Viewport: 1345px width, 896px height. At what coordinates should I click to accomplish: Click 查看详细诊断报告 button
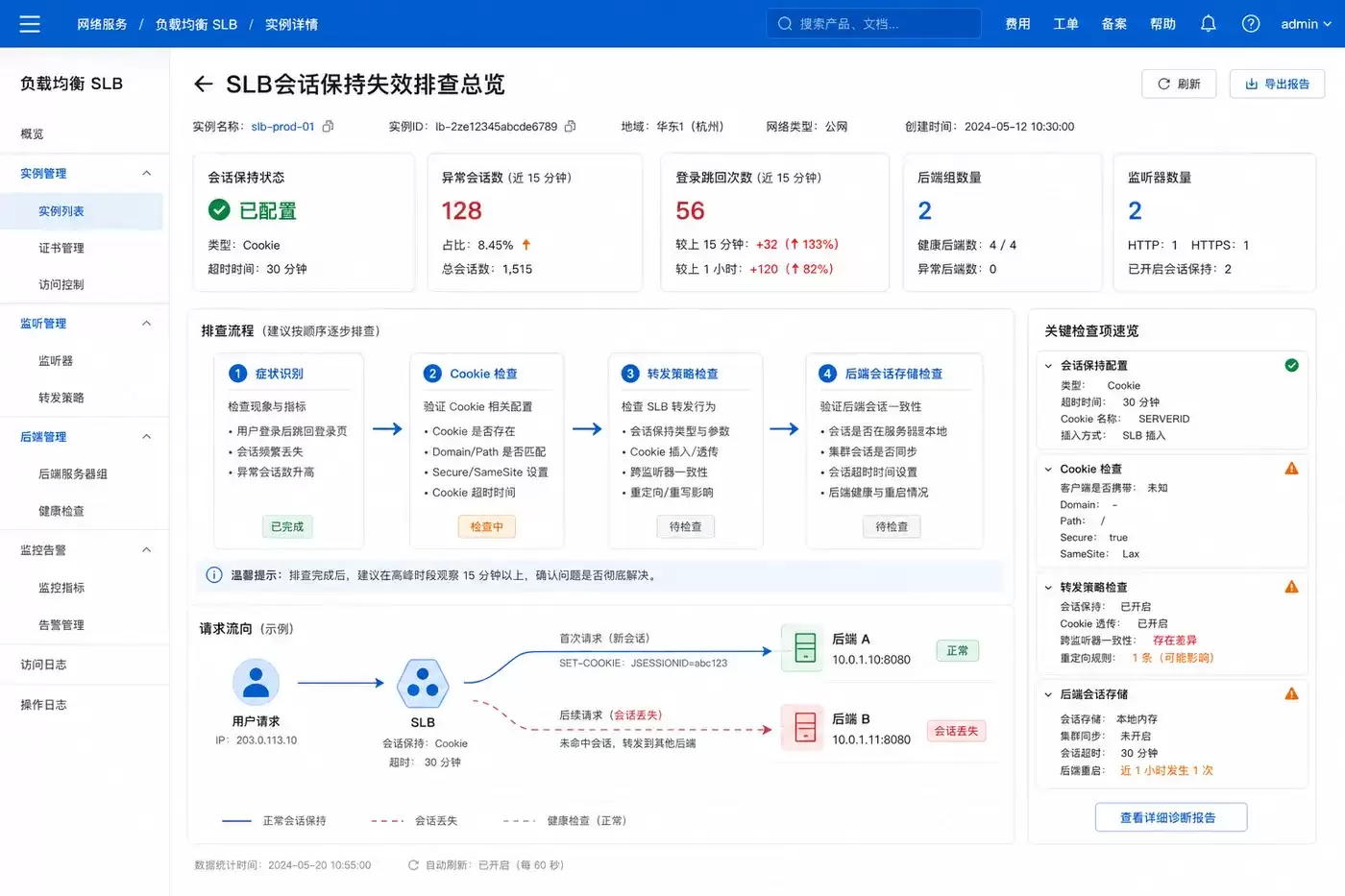[x=1171, y=817]
